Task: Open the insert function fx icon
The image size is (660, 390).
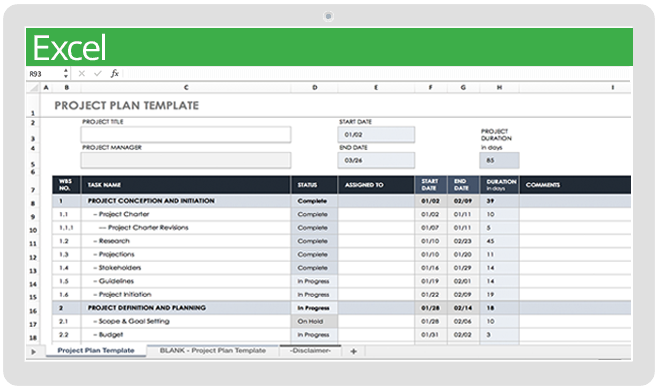Action: [x=114, y=74]
